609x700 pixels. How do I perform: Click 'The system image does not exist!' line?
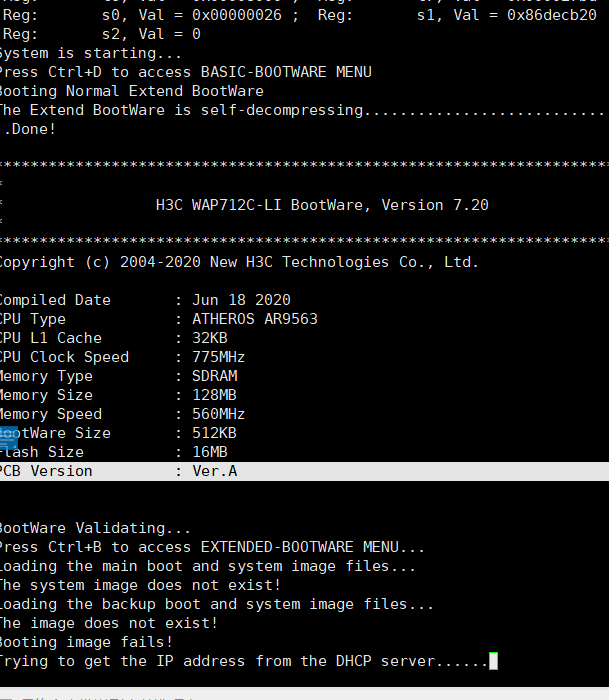(x=140, y=586)
